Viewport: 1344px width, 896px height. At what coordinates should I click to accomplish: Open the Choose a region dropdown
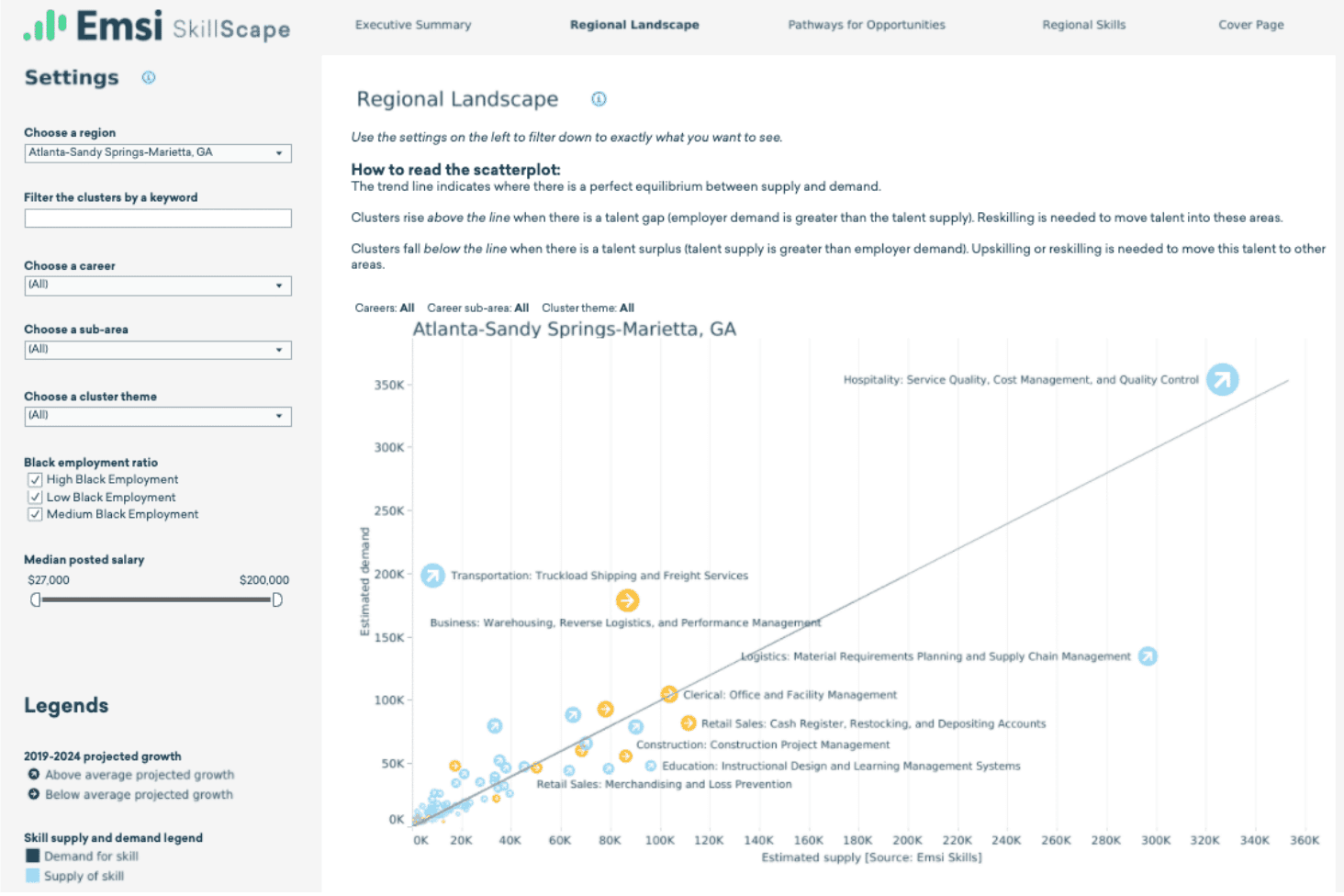[x=158, y=153]
